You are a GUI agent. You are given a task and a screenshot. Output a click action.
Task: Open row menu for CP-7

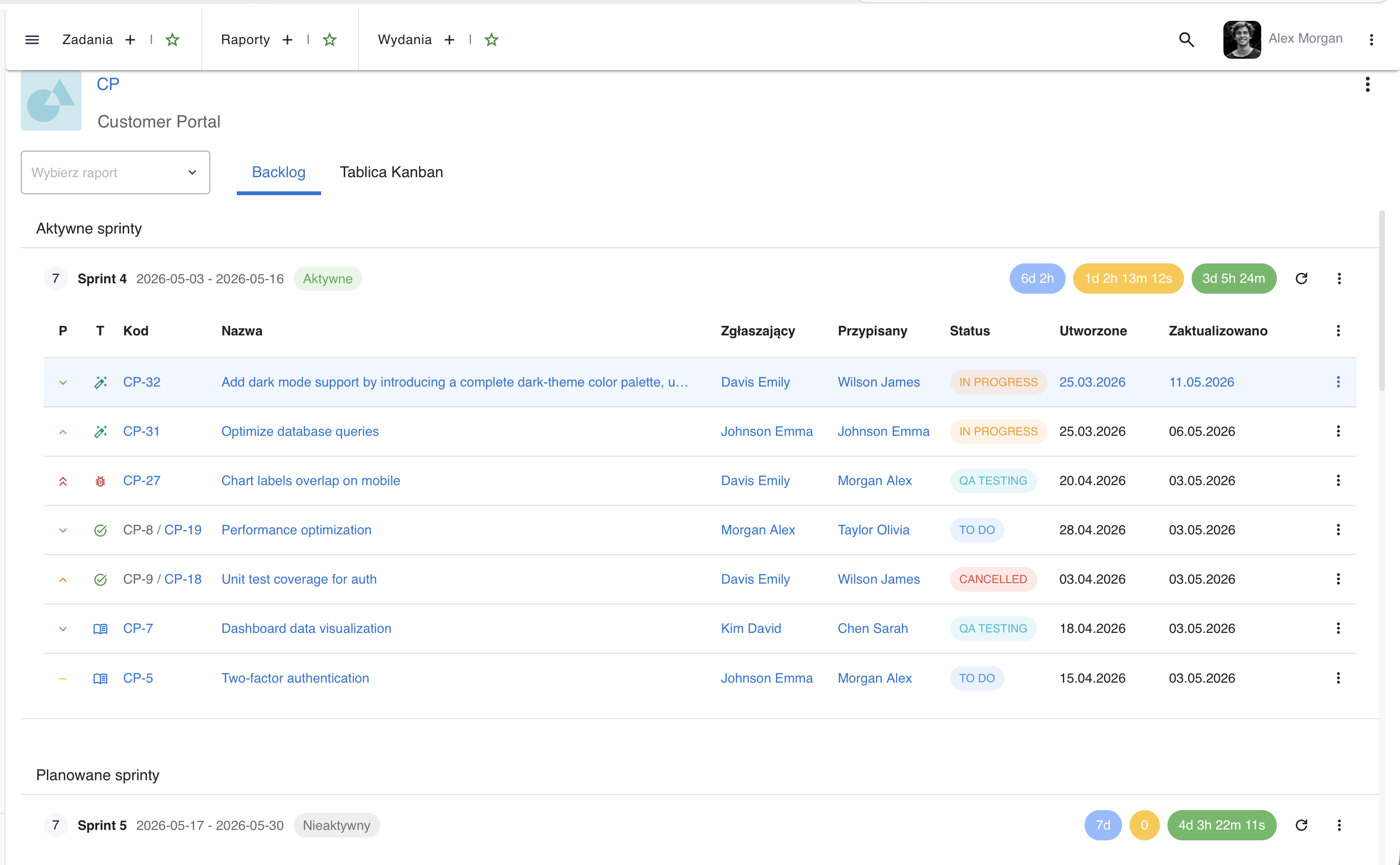click(1338, 628)
